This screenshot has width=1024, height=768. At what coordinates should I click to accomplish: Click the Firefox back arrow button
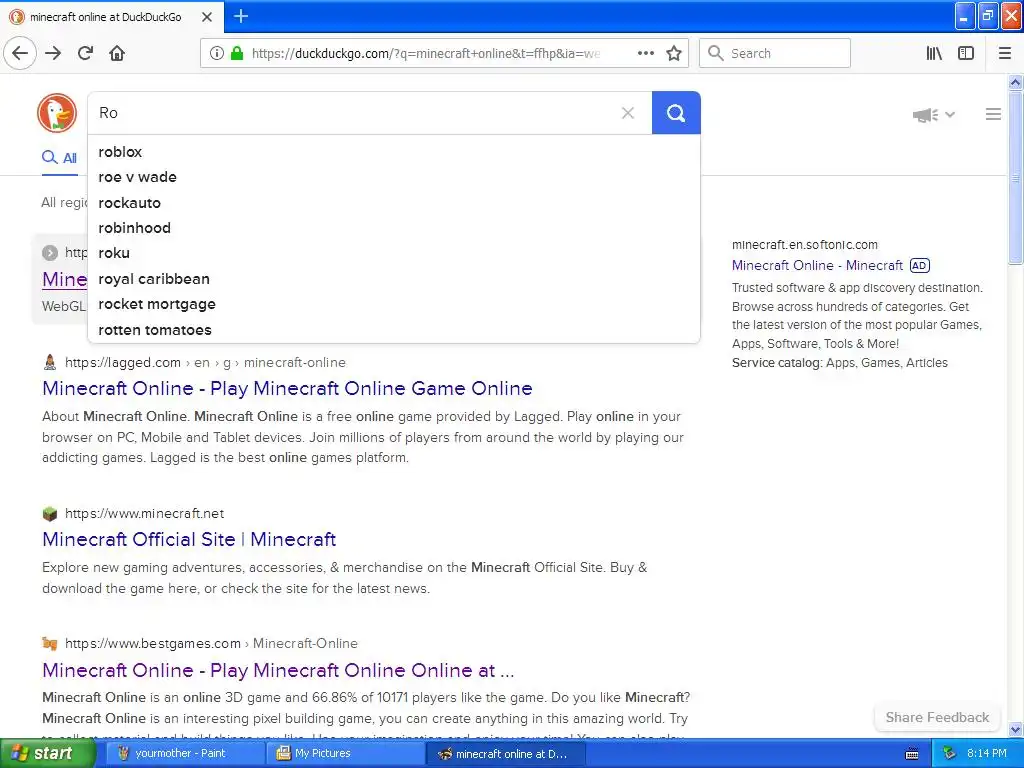[x=20, y=53]
